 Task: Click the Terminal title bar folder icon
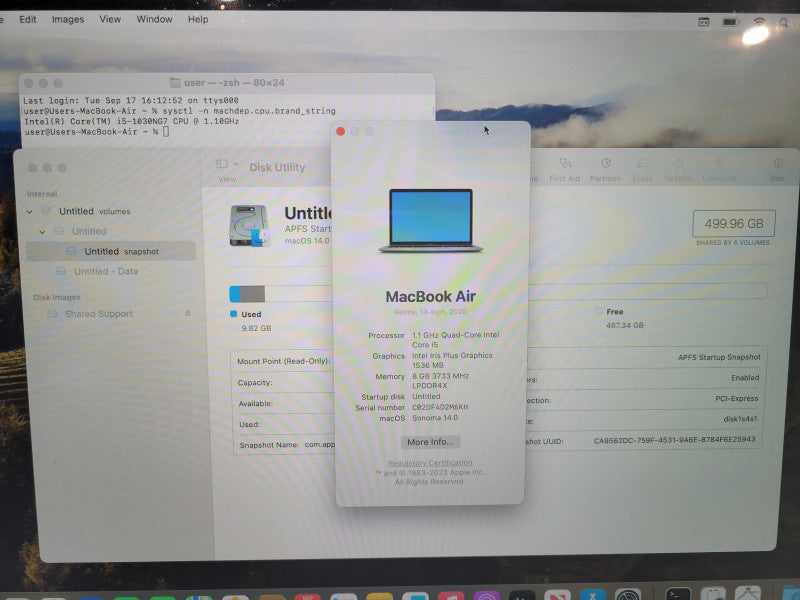pyautogui.click(x=175, y=83)
